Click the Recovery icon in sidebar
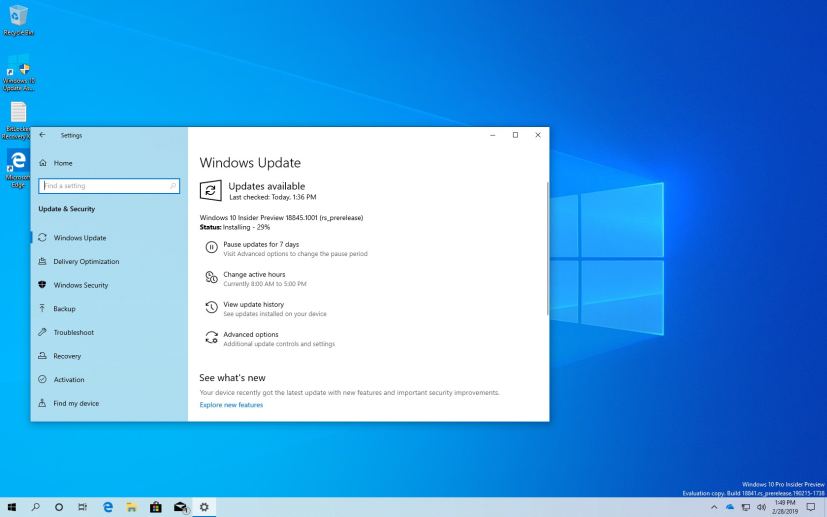Image resolution: width=827 pixels, height=517 pixels. point(42,356)
